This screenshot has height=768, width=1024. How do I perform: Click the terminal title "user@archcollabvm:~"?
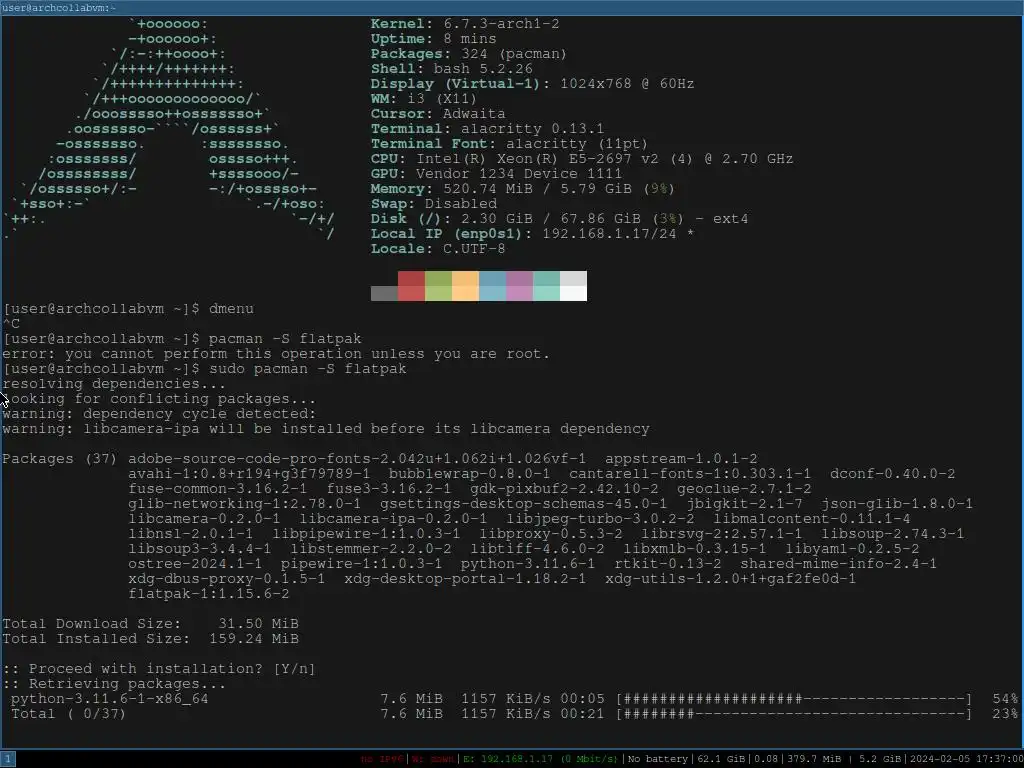(x=59, y=7)
